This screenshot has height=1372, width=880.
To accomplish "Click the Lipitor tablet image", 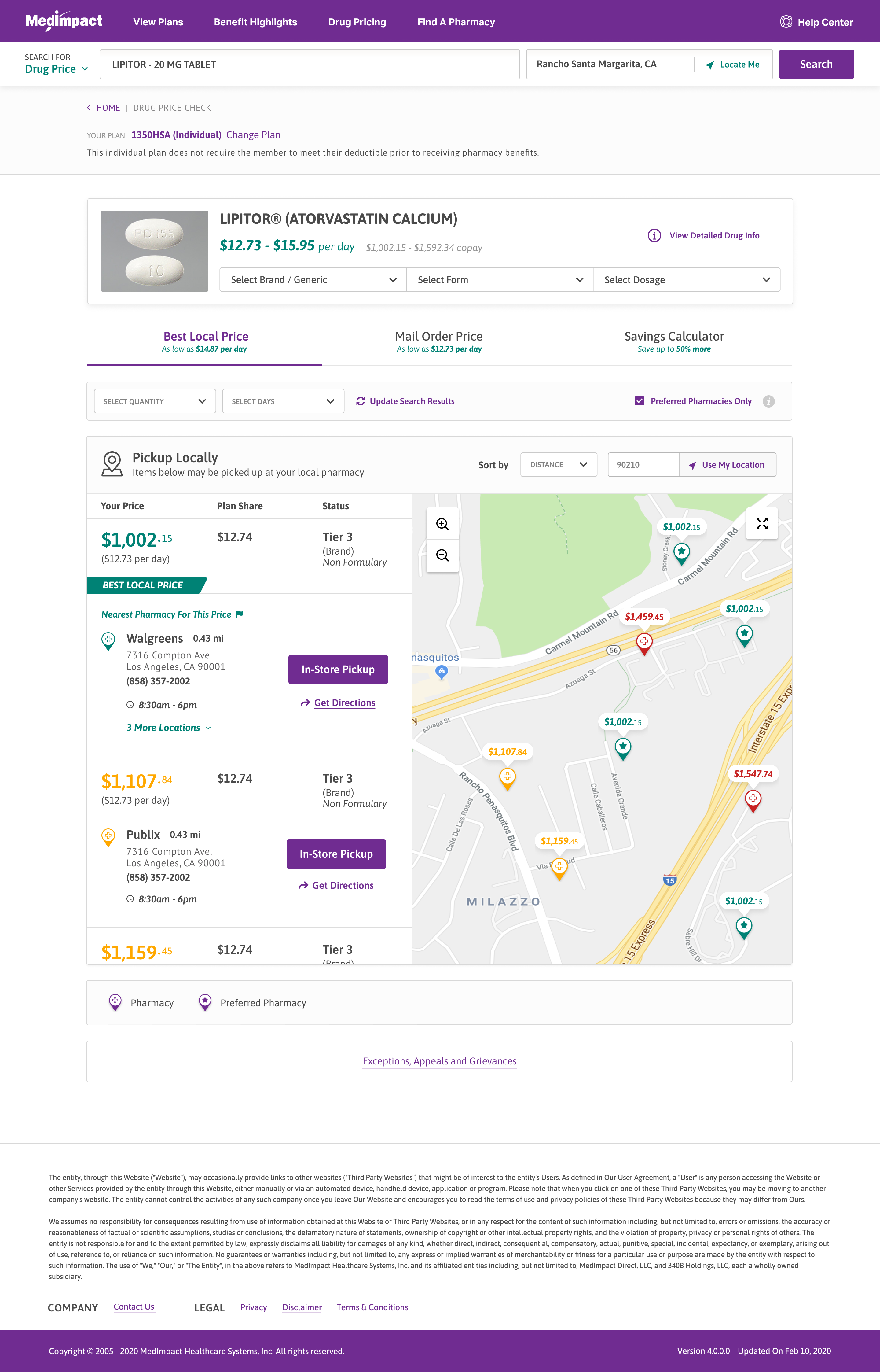I will pyautogui.click(x=154, y=252).
